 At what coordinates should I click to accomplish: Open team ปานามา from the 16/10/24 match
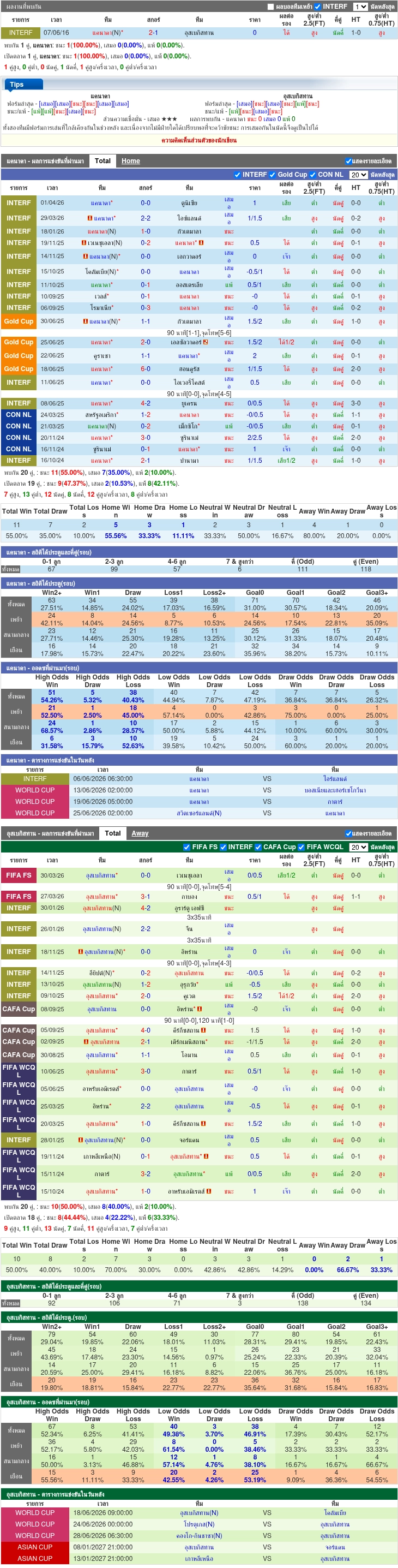tap(189, 461)
